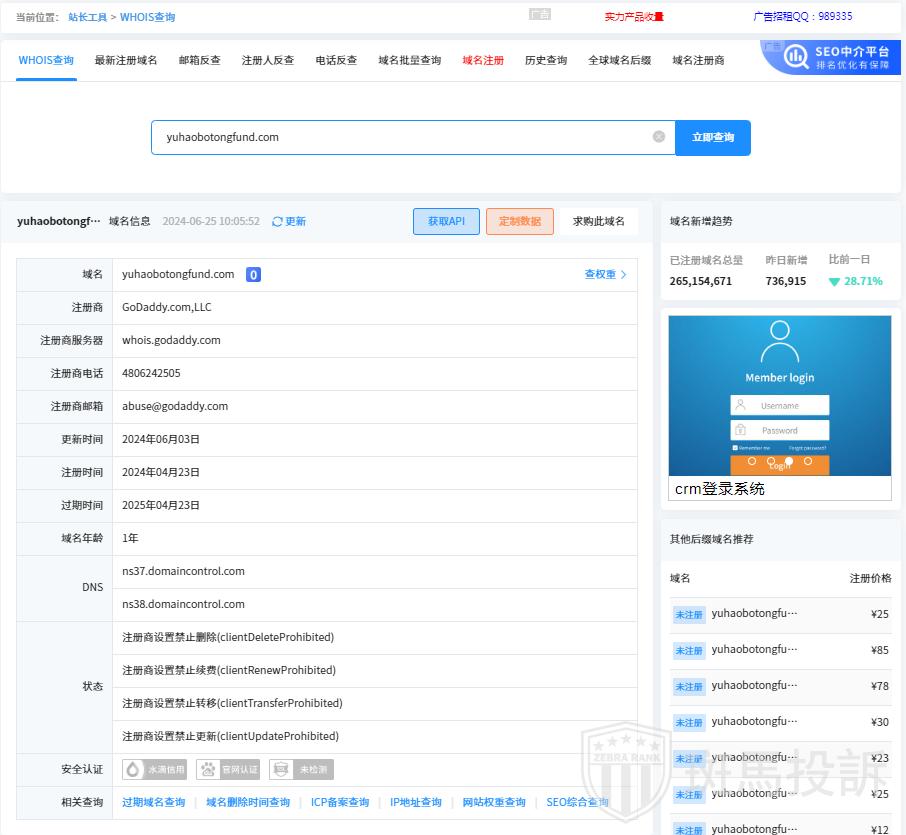Open the 站长工具 breadcrumb link
This screenshot has width=906, height=835.
pos(87,17)
